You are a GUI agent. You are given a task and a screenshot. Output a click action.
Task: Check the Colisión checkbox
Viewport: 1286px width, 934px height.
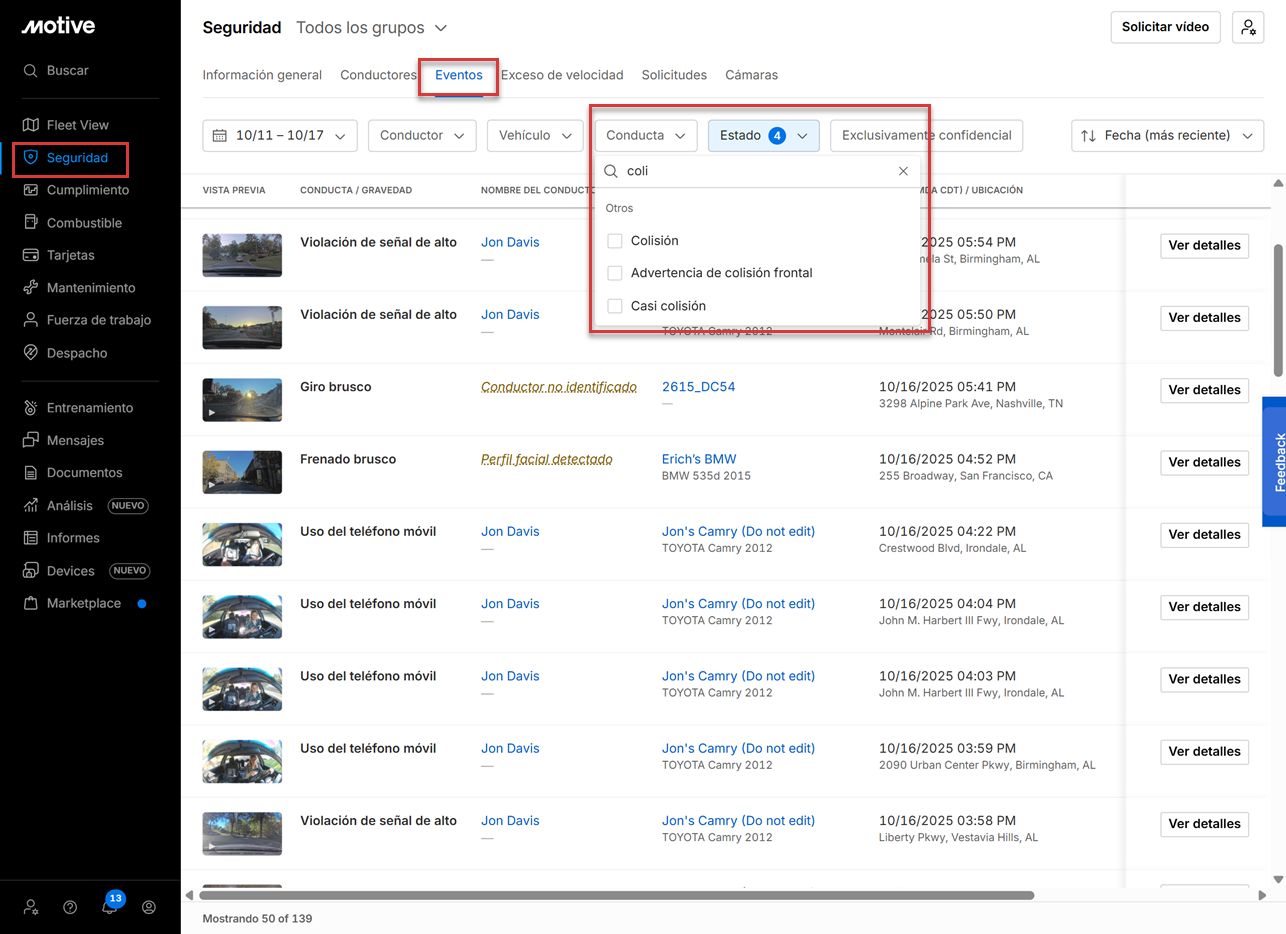coord(615,241)
